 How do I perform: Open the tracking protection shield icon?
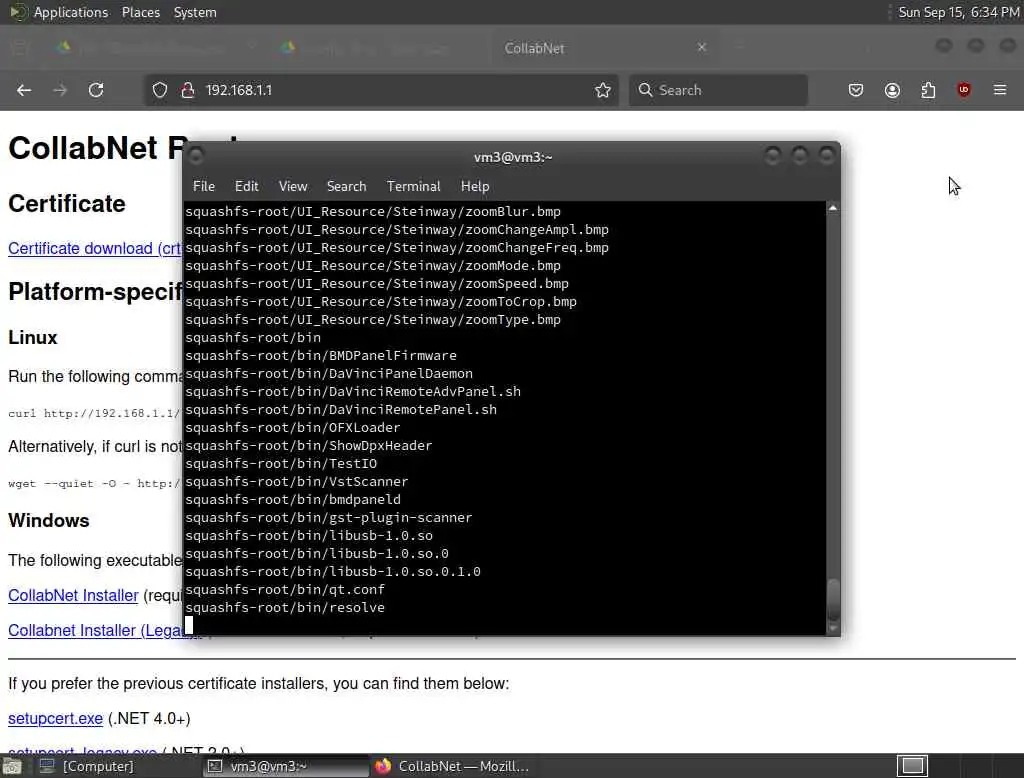click(160, 90)
